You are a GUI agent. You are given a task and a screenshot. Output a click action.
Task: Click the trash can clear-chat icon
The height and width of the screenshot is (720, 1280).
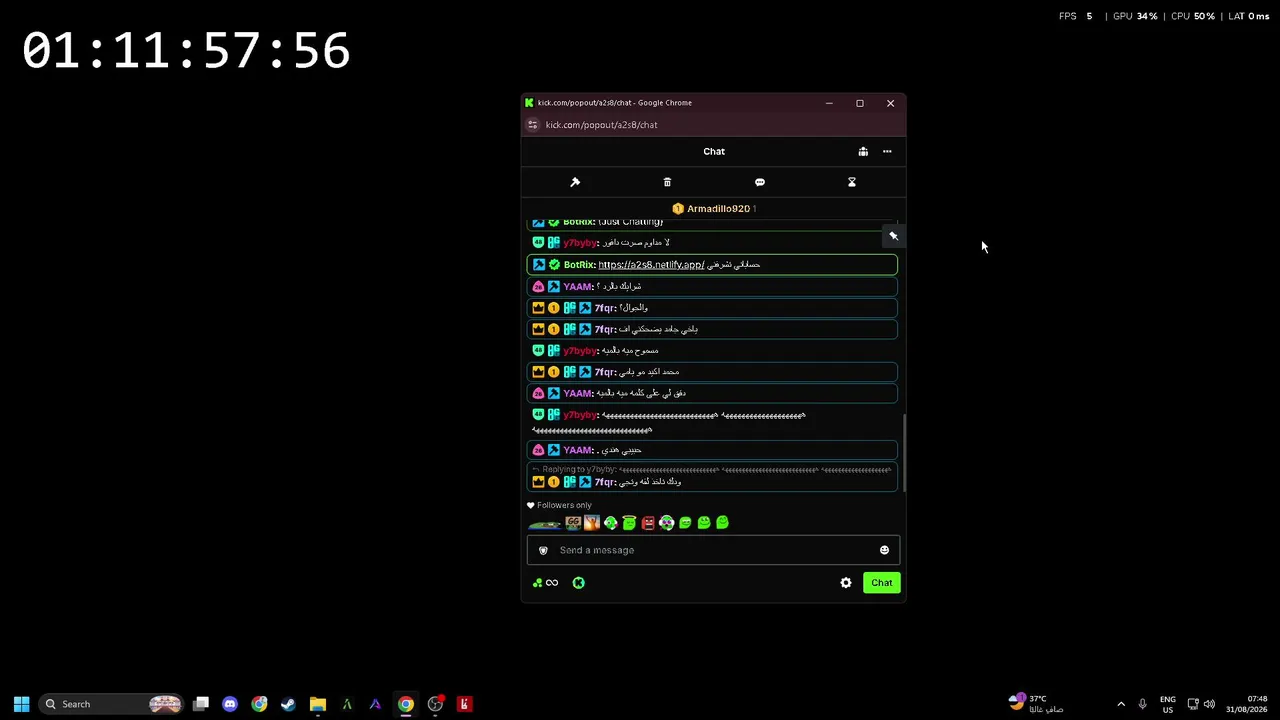(x=667, y=182)
